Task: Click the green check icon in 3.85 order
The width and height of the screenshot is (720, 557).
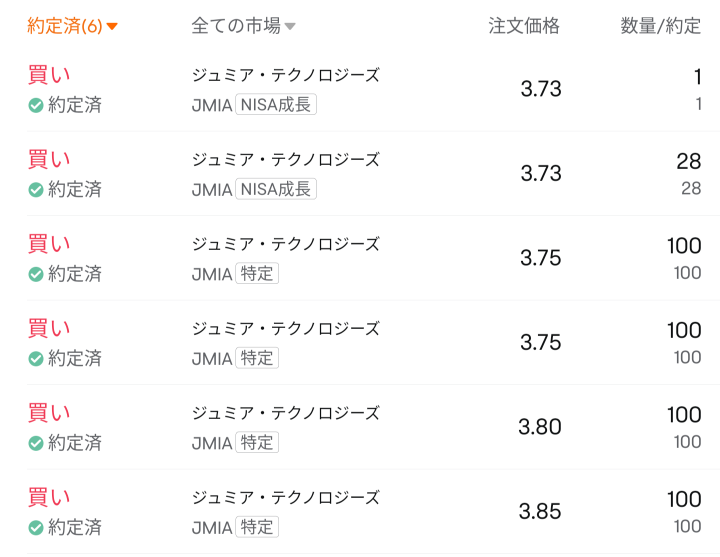Action: (36, 528)
